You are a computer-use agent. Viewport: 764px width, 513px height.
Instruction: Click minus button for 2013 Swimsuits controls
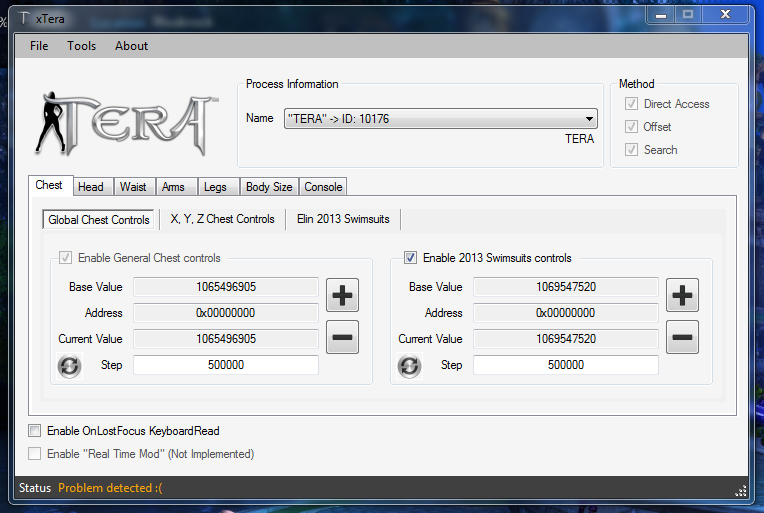(x=682, y=338)
